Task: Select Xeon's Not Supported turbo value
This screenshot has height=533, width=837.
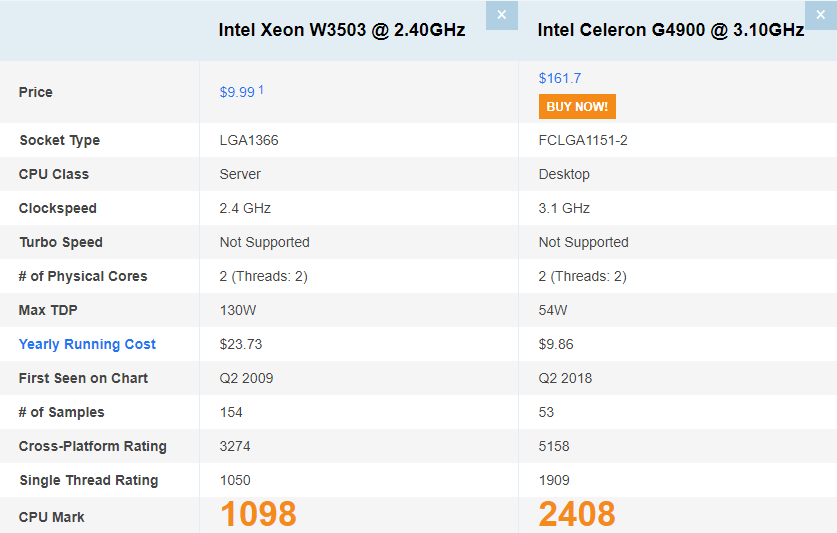Action: click(x=265, y=242)
